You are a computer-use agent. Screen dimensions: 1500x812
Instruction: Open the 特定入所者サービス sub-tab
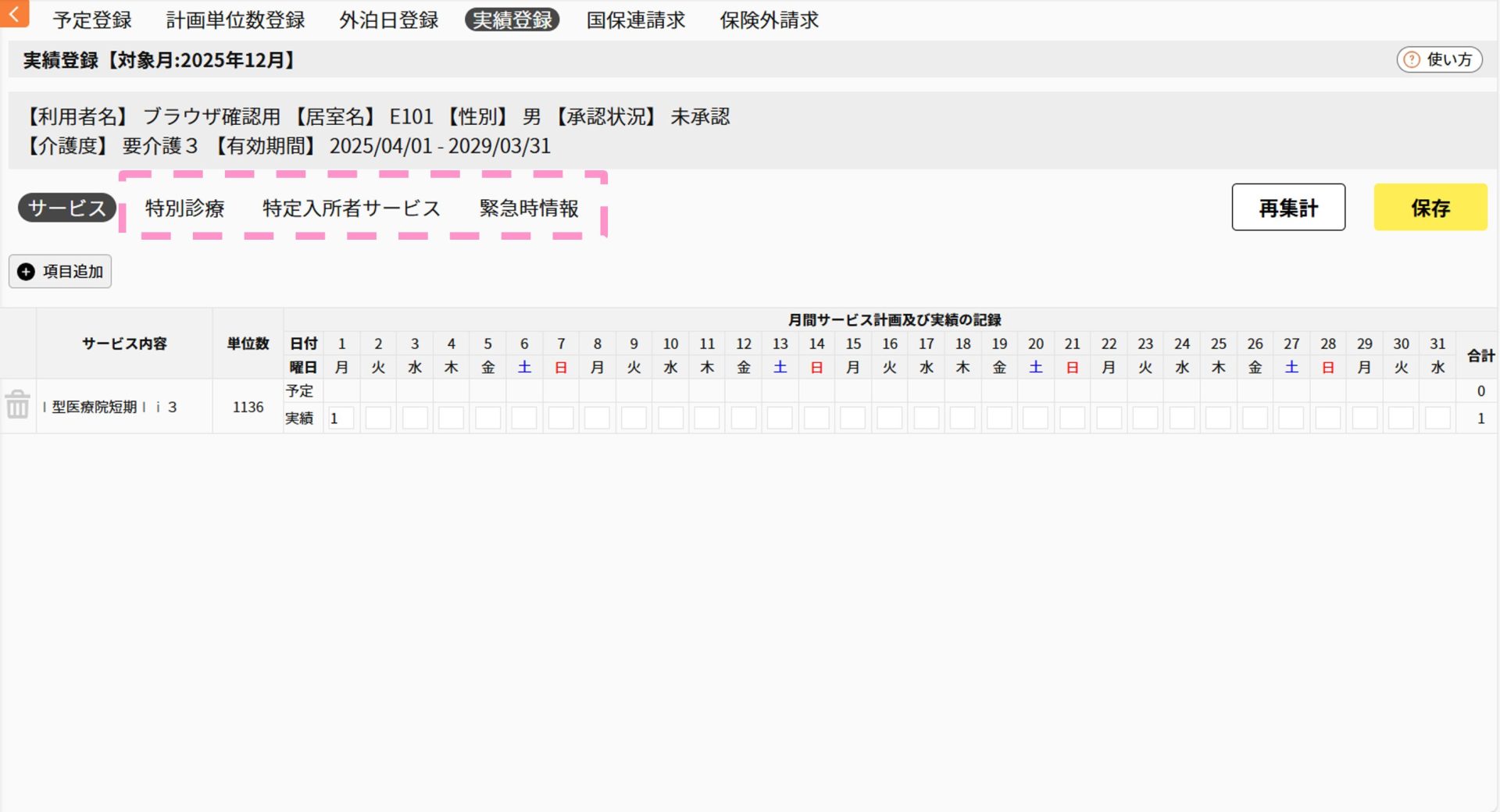coord(352,208)
